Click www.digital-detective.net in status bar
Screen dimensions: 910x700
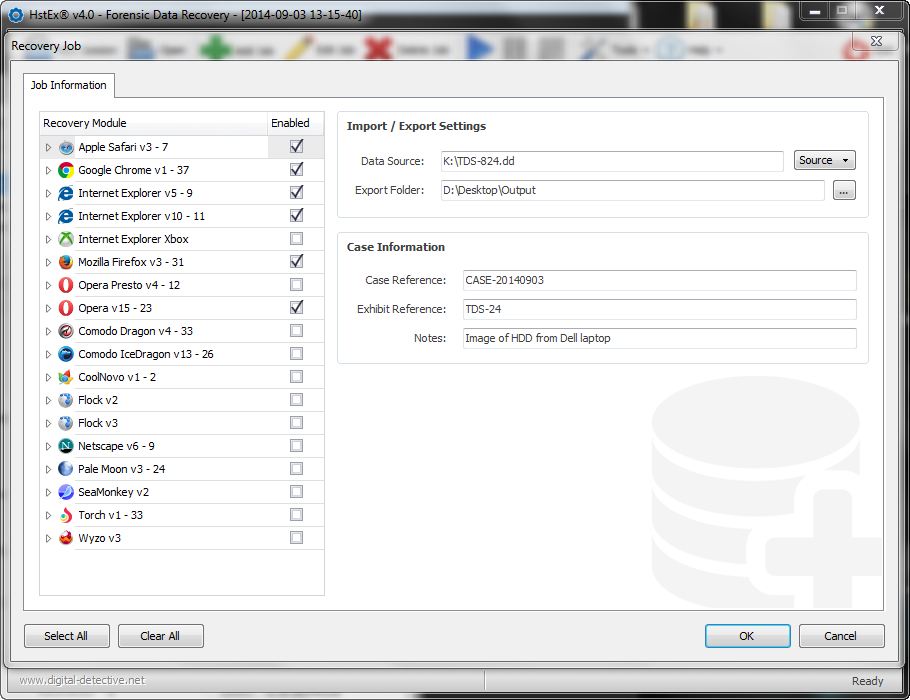pos(82,680)
